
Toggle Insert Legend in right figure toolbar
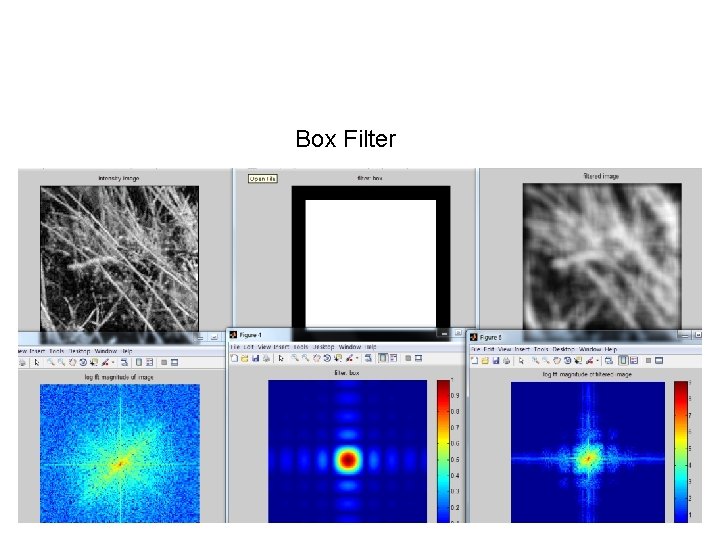pos(634,360)
